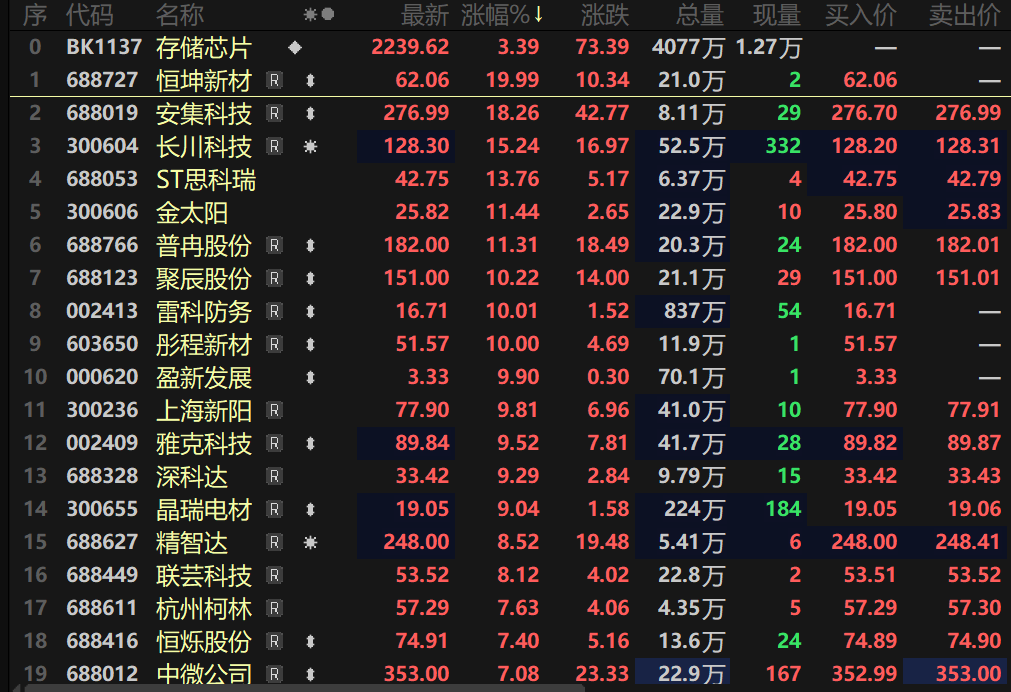Click the 代码 column header
Viewport: 1011px width, 692px height.
pyautogui.click(x=90, y=15)
